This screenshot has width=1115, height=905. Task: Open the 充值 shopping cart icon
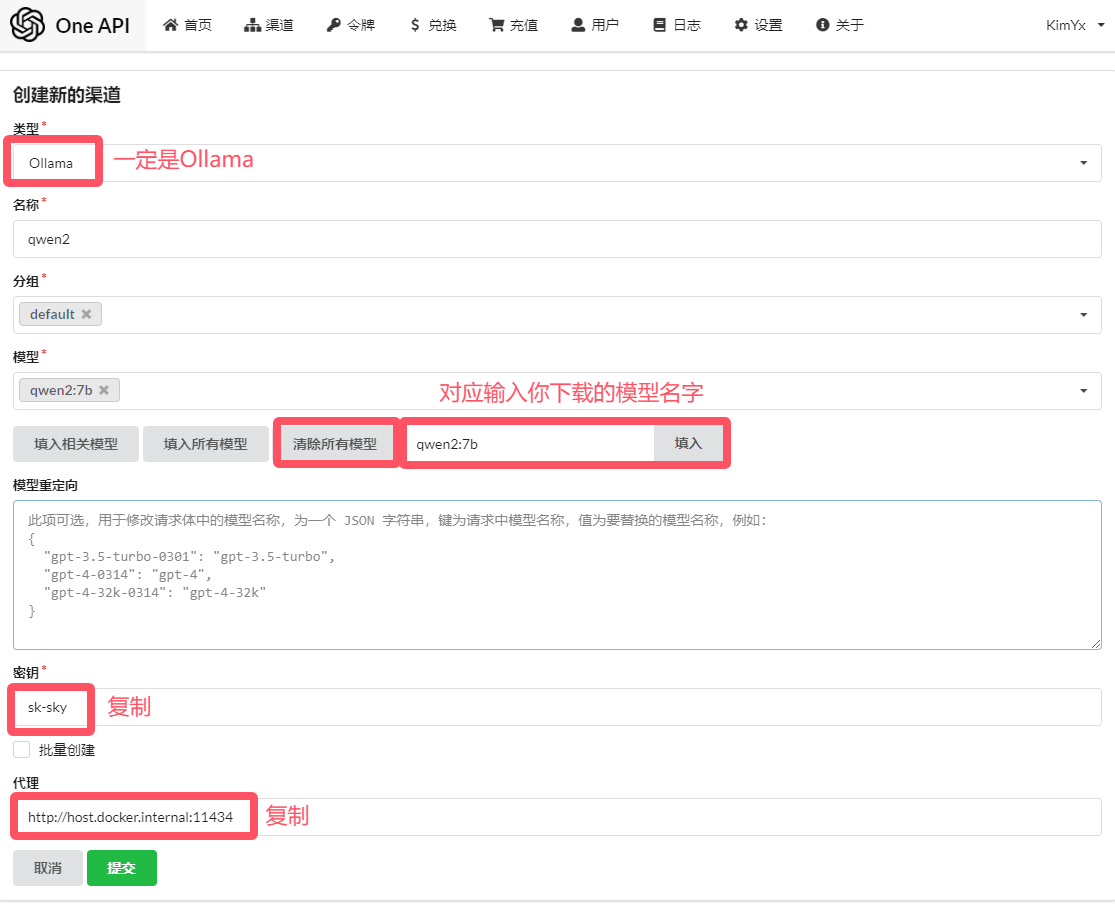[x=496, y=25]
